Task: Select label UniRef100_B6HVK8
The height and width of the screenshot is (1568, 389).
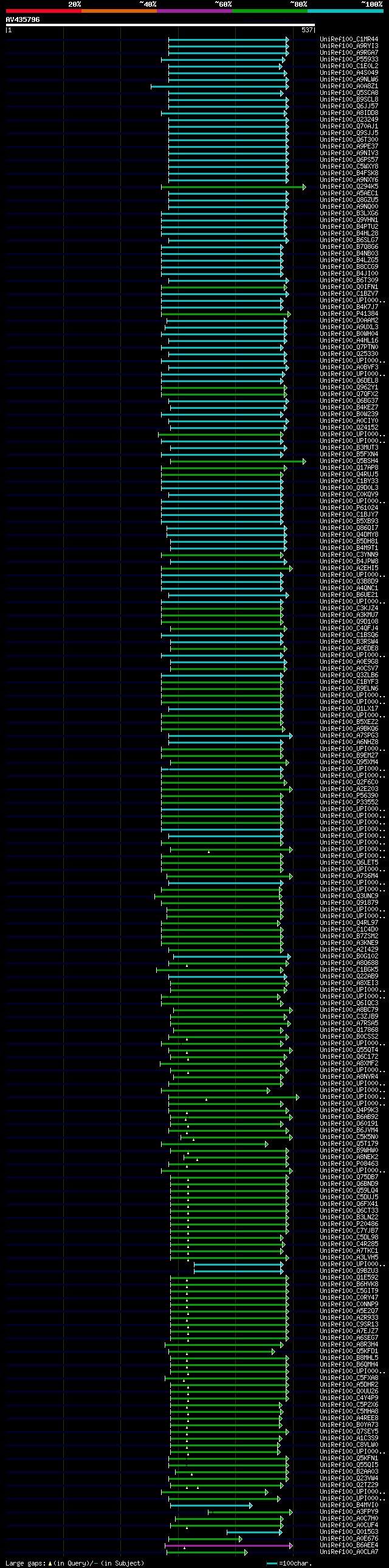Action: 349,1284
